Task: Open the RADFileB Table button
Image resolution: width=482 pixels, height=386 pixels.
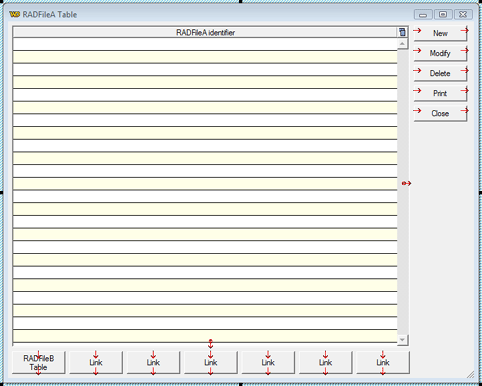Action: click(39, 363)
